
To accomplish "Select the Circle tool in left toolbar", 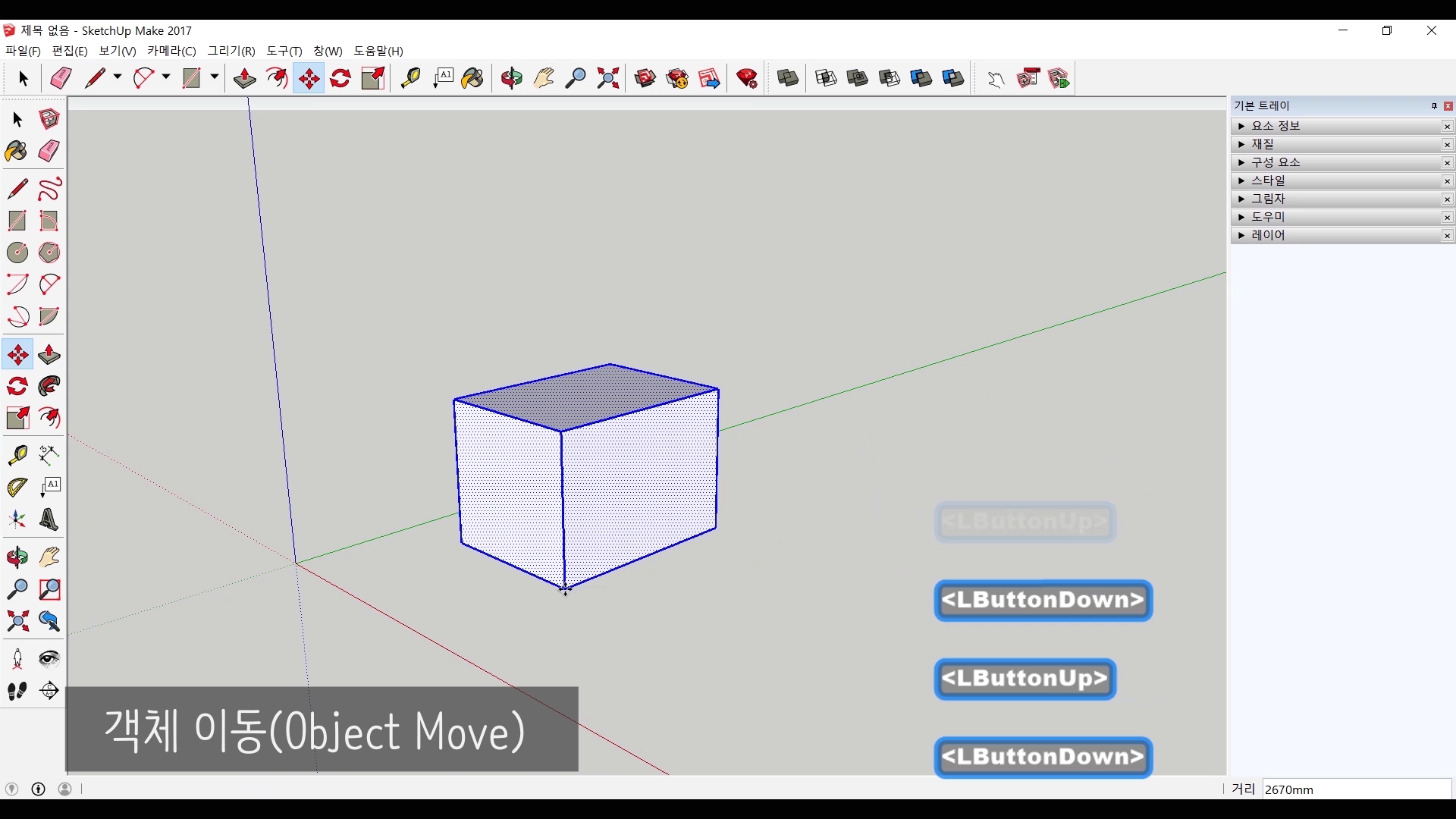I will tap(17, 253).
